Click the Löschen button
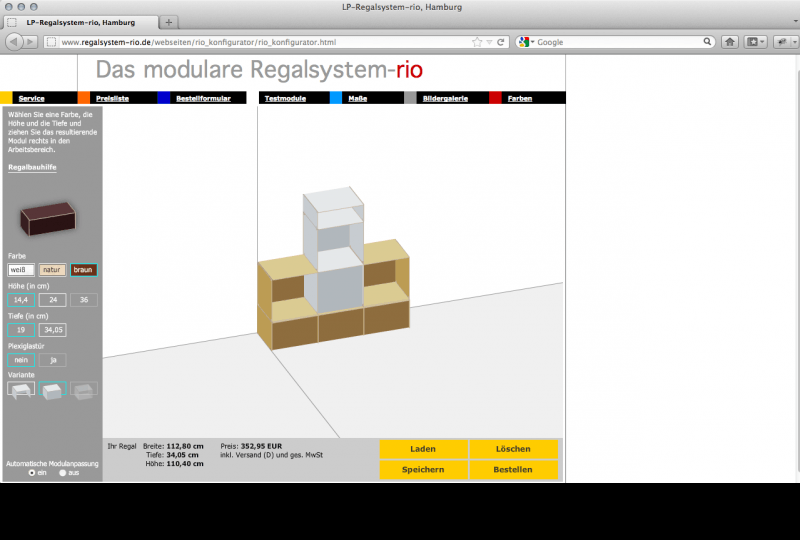The height and width of the screenshot is (540, 800). pos(513,449)
